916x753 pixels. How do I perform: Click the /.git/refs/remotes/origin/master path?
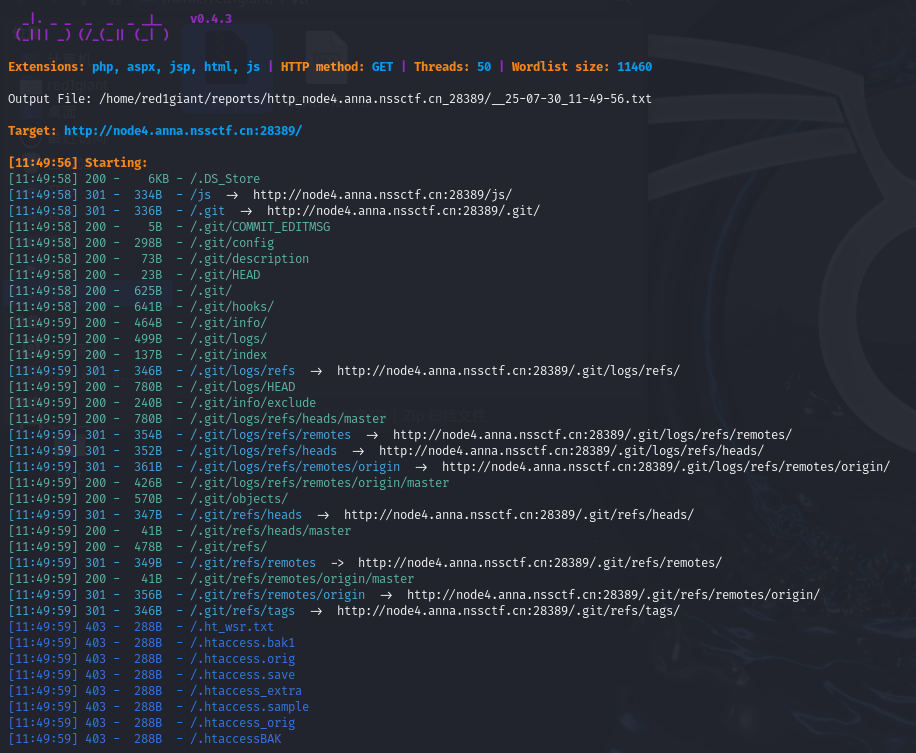302,579
